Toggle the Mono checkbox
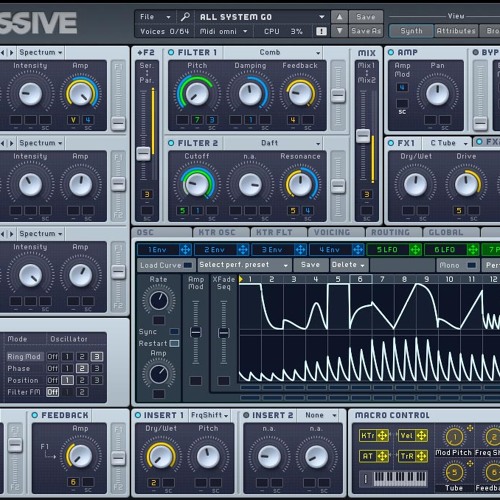This screenshot has width=500, height=500. tap(471, 265)
